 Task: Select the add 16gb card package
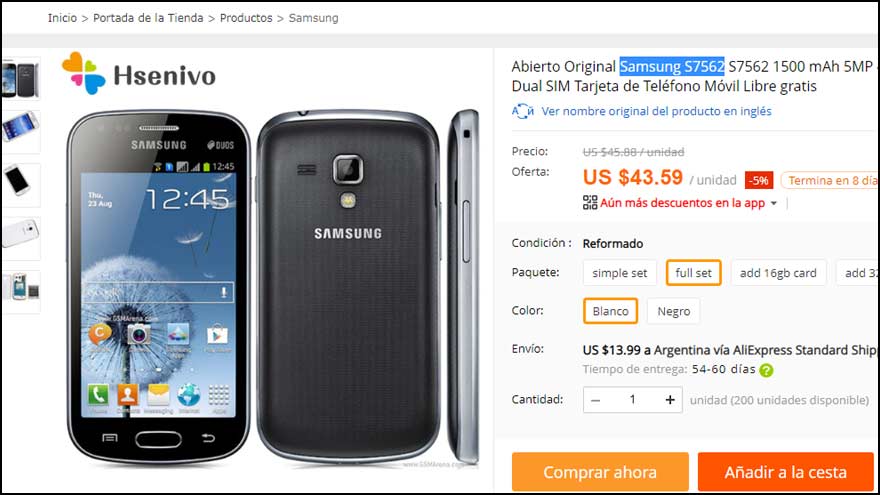[778, 273]
